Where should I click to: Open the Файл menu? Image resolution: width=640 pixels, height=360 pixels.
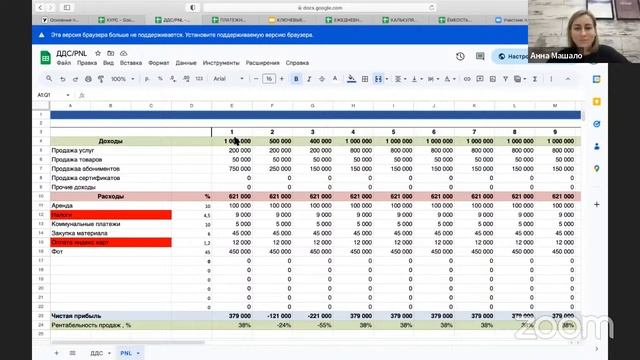pyautogui.click(x=64, y=63)
